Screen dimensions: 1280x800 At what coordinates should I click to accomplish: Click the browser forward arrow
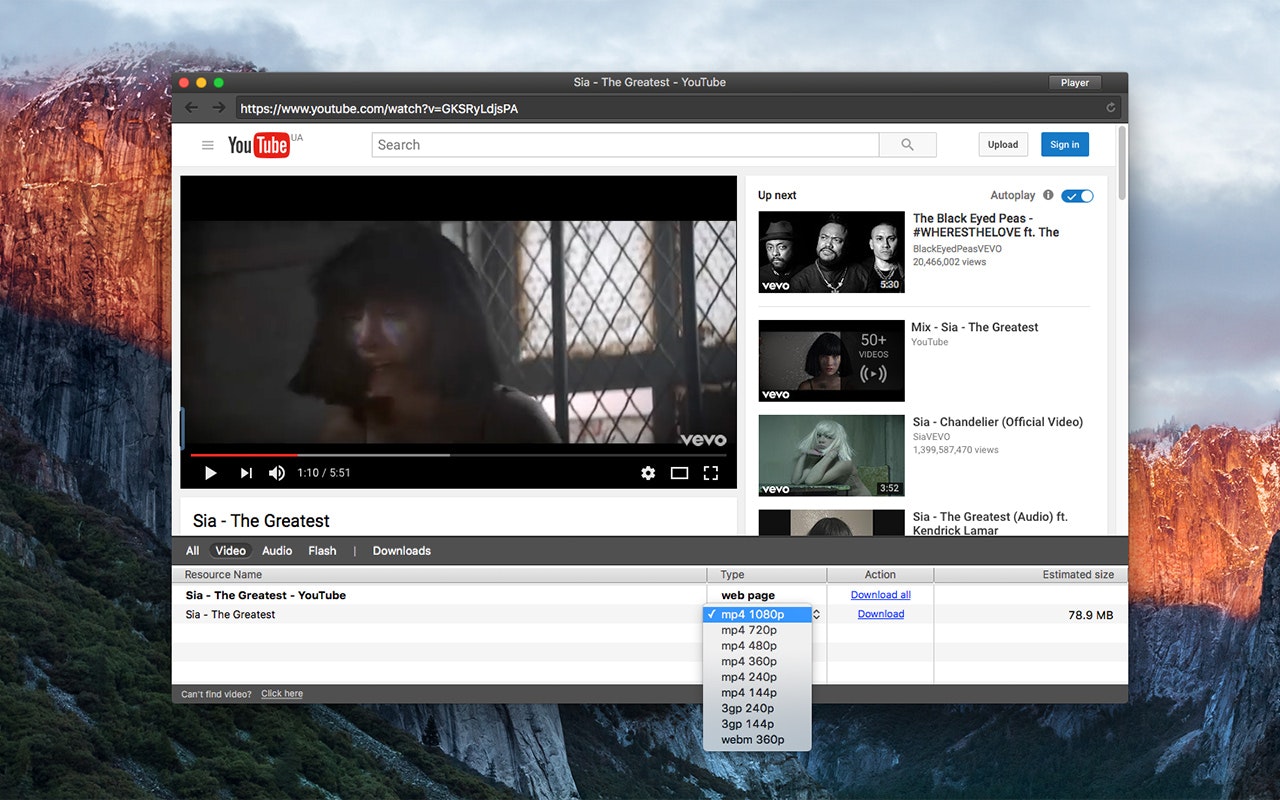point(218,108)
